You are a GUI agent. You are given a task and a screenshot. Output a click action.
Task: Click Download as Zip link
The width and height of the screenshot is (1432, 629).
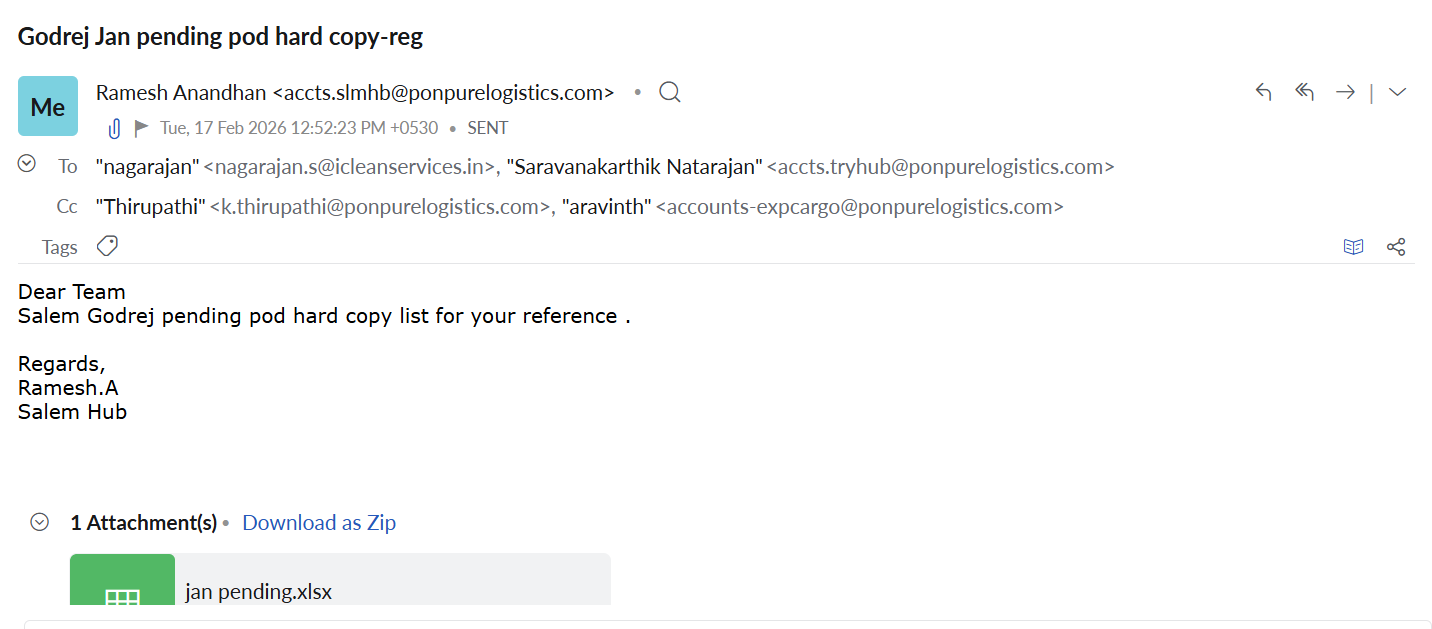[319, 522]
